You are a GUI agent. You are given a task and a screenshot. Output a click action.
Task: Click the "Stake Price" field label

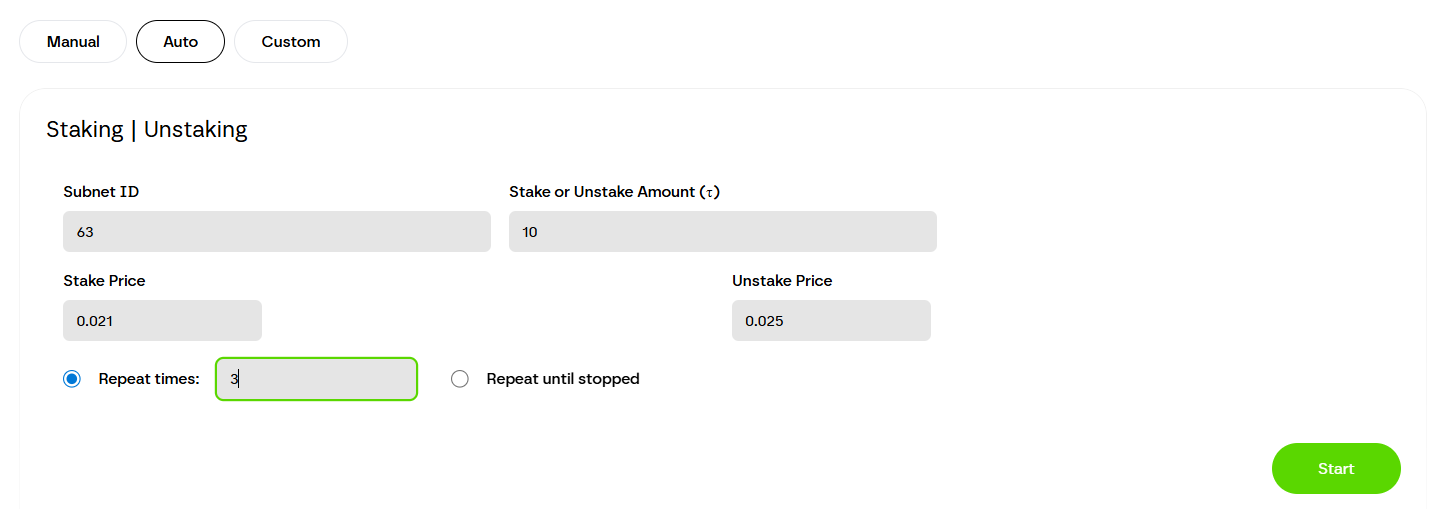tap(104, 281)
